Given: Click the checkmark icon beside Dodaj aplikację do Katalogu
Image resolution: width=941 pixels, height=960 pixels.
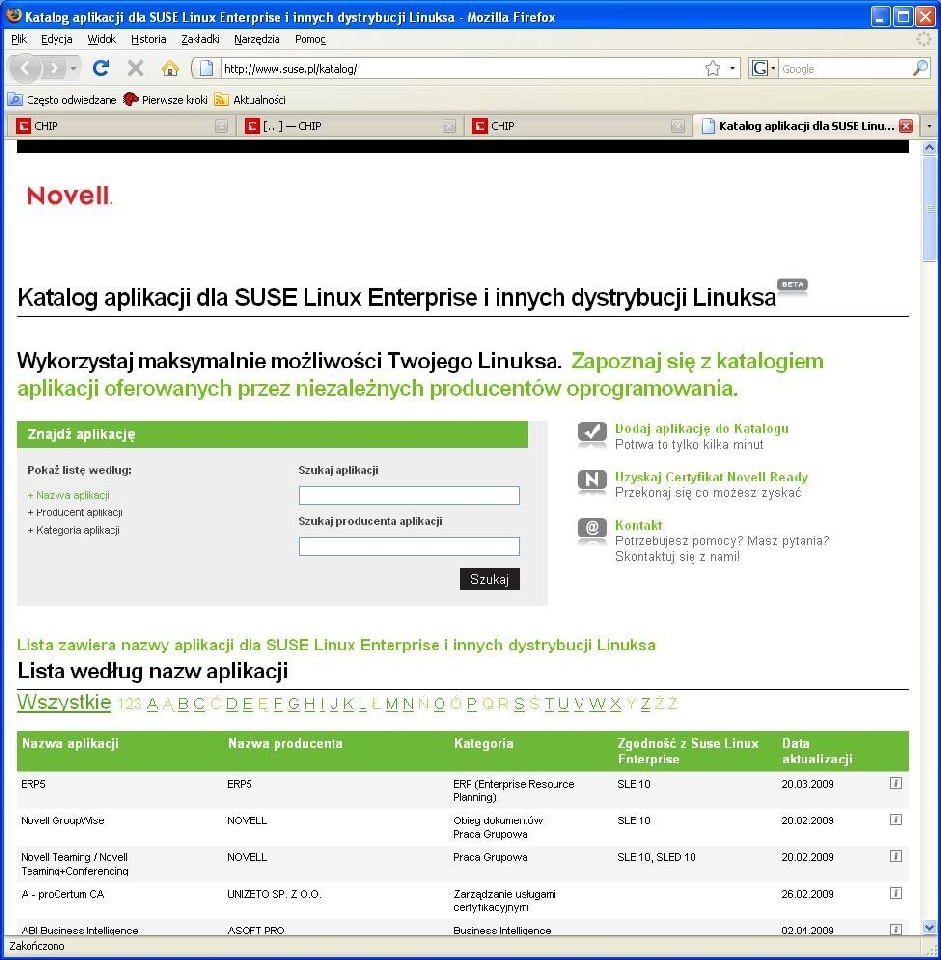Looking at the screenshot, I should 592,434.
